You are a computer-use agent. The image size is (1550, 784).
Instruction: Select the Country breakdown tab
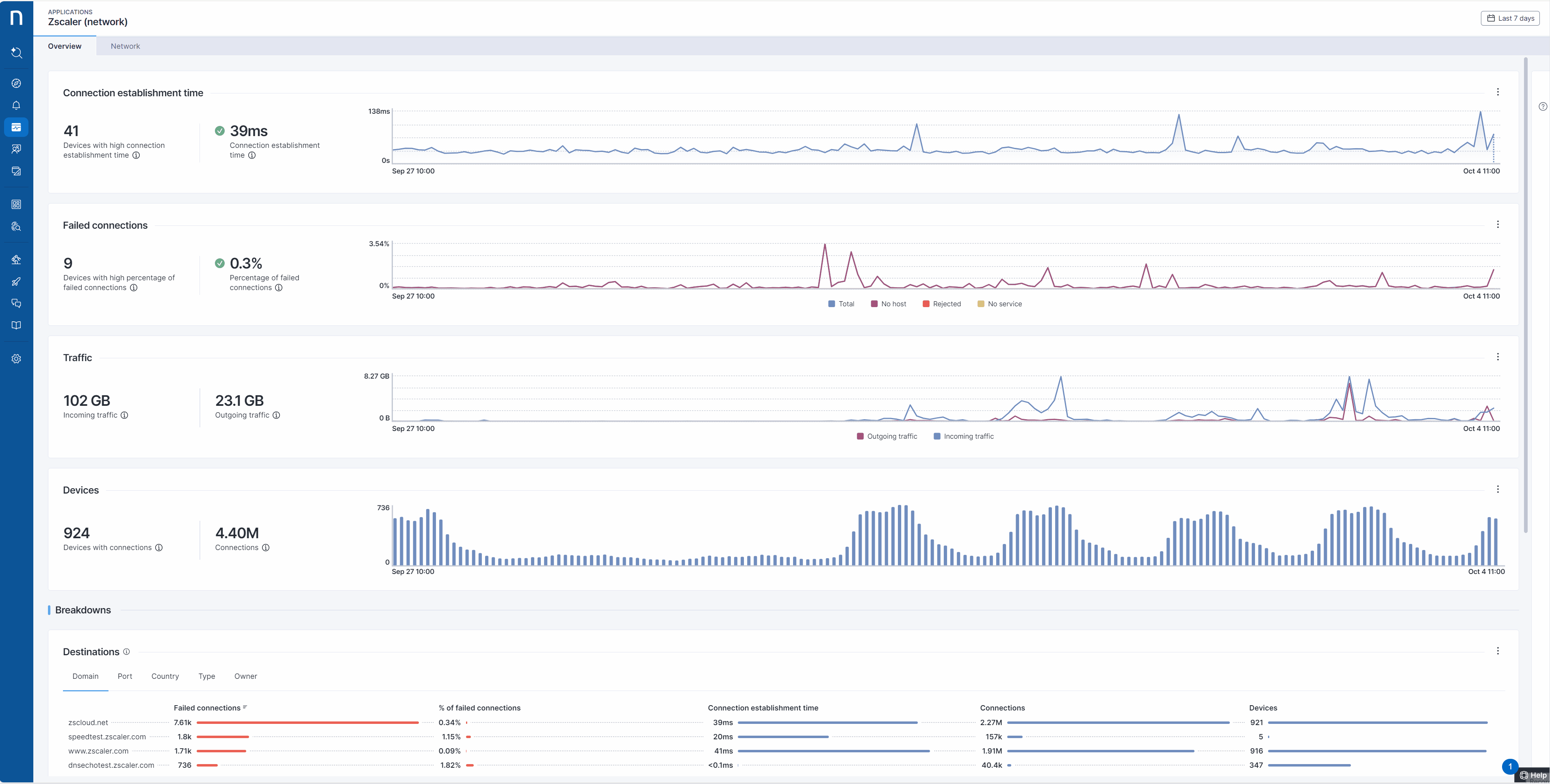(165, 676)
